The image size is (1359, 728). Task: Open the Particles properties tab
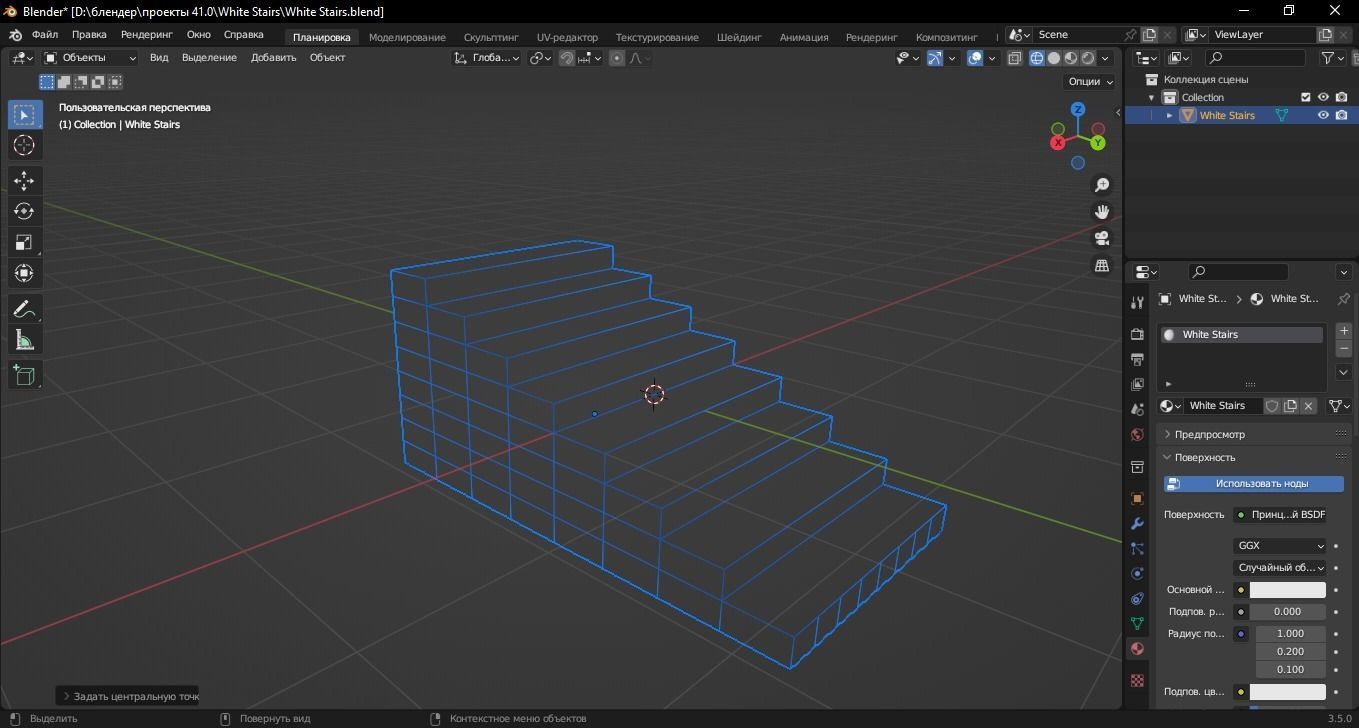[x=1137, y=548]
